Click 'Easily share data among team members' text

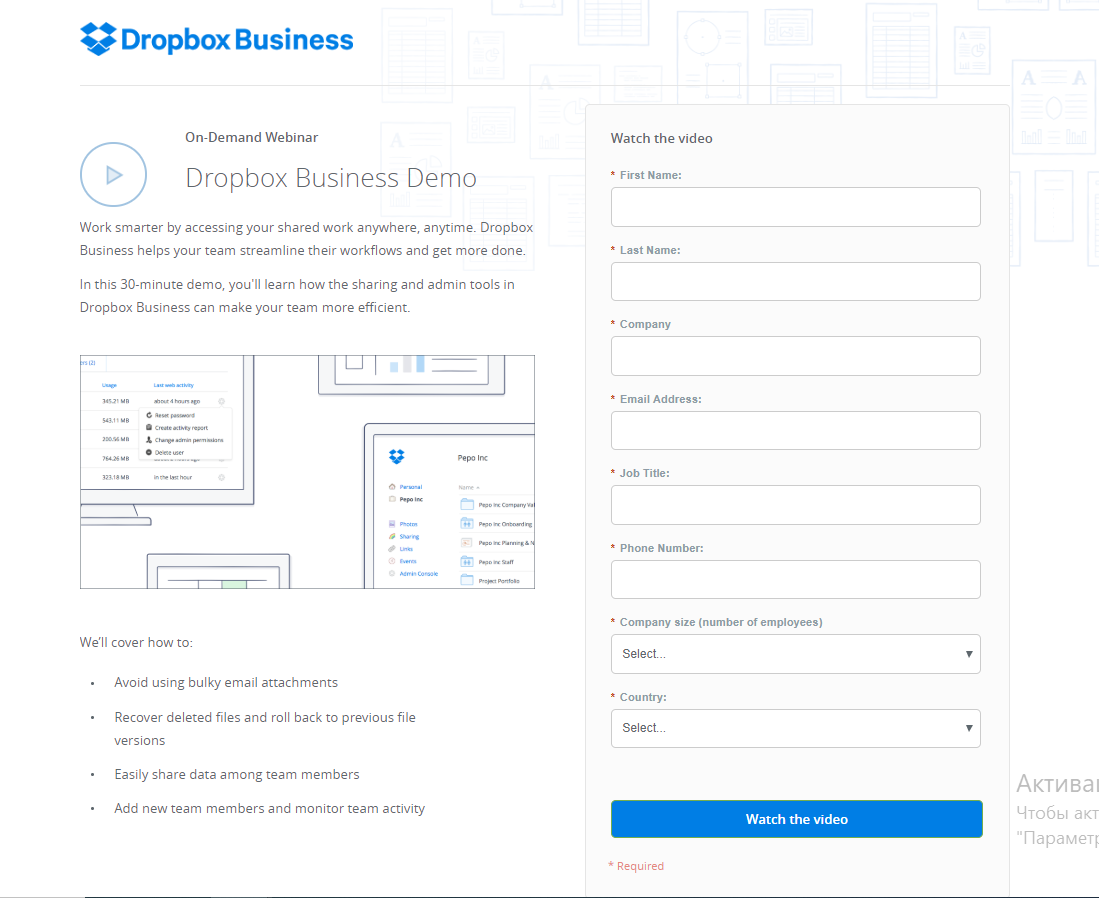click(237, 775)
